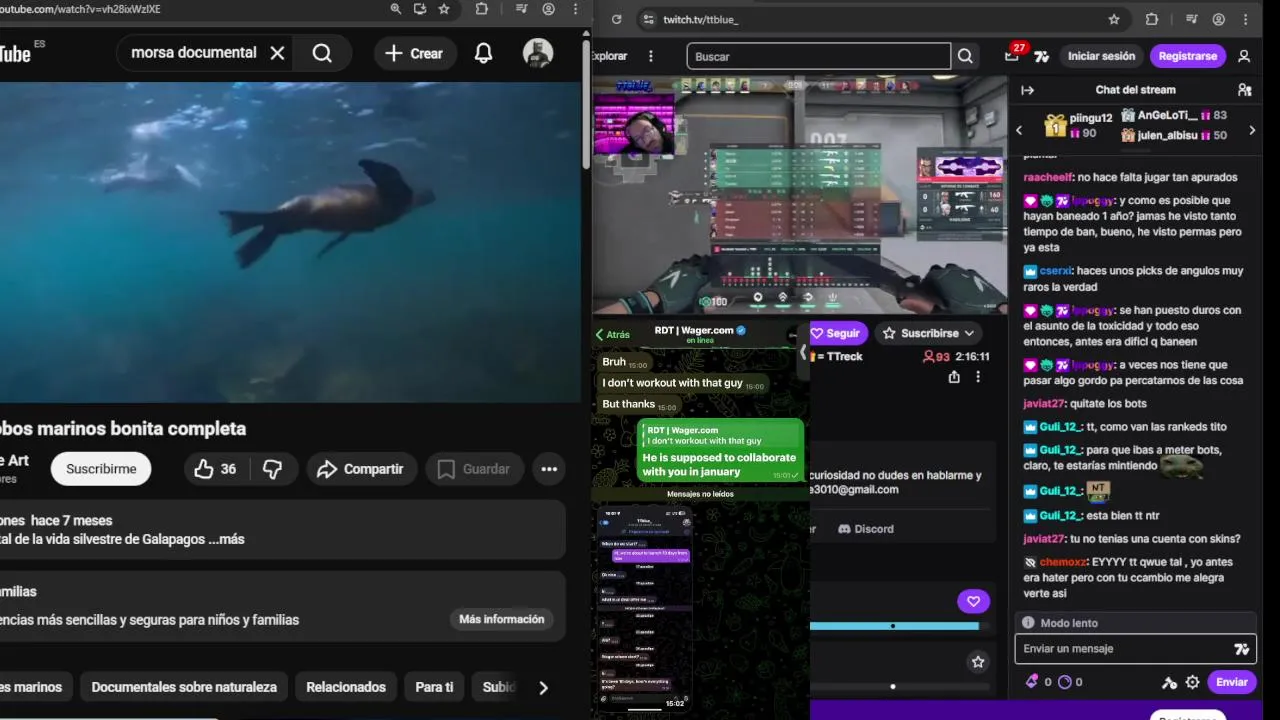Collapse the Twitch chat panel
1280x720 pixels.
(1027, 90)
